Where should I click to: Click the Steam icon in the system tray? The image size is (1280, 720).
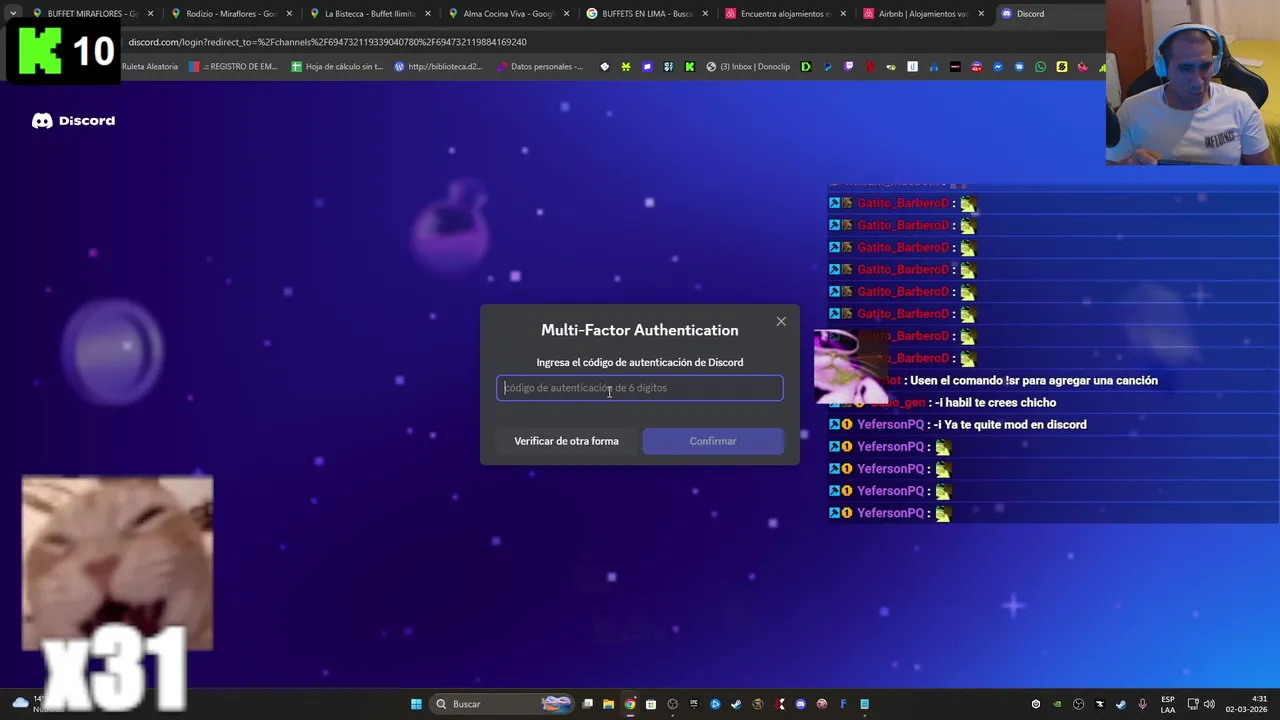pyautogui.click(x=1121, y=704)
